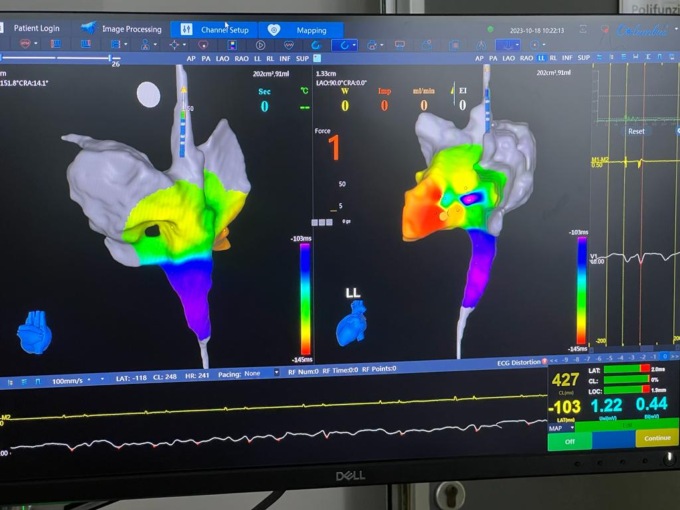
Task: Click the right map LAT color scale bar
Action: [582, 291]
